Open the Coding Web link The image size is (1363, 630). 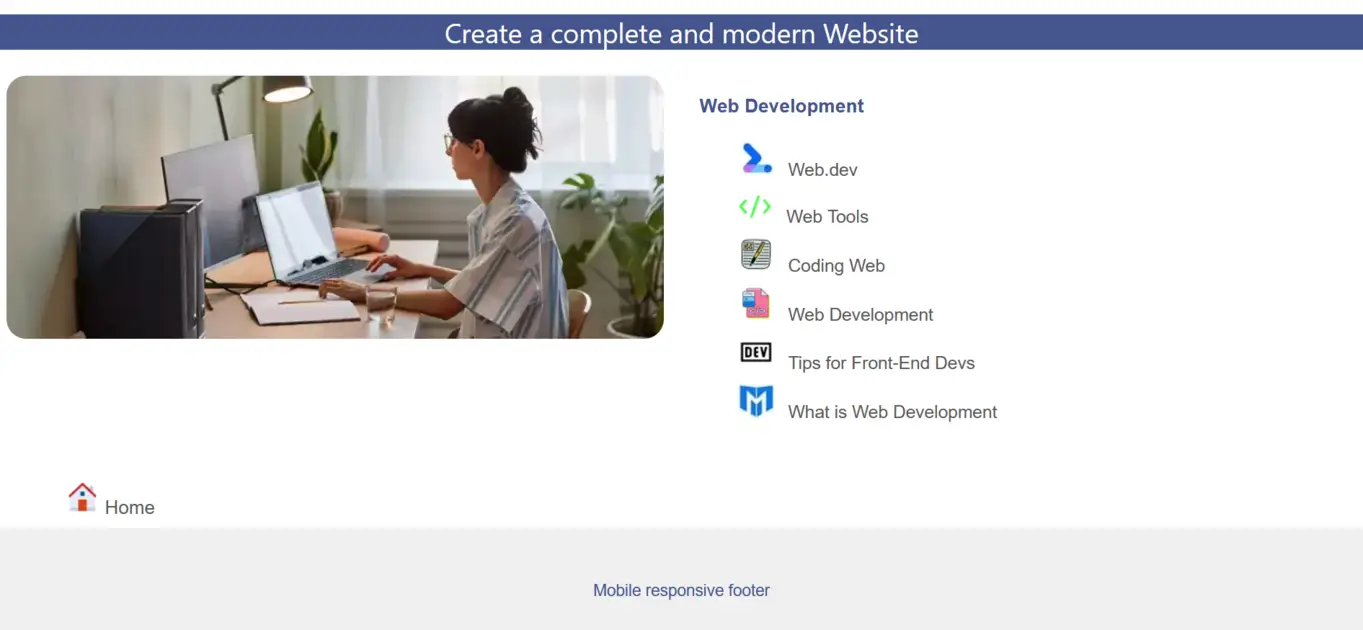tap(836, 266)
